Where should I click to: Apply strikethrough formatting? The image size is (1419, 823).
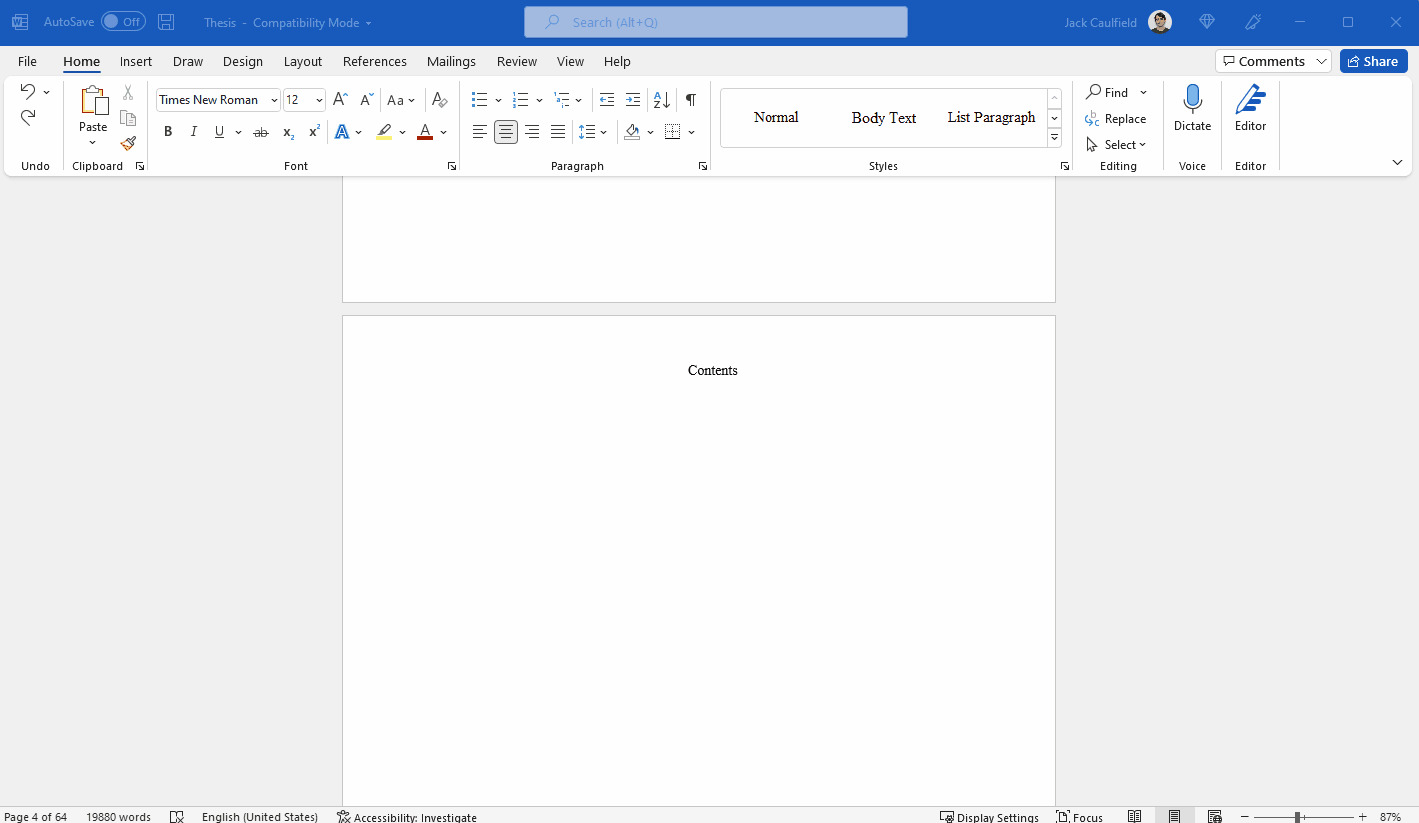(x=260, y=131)
